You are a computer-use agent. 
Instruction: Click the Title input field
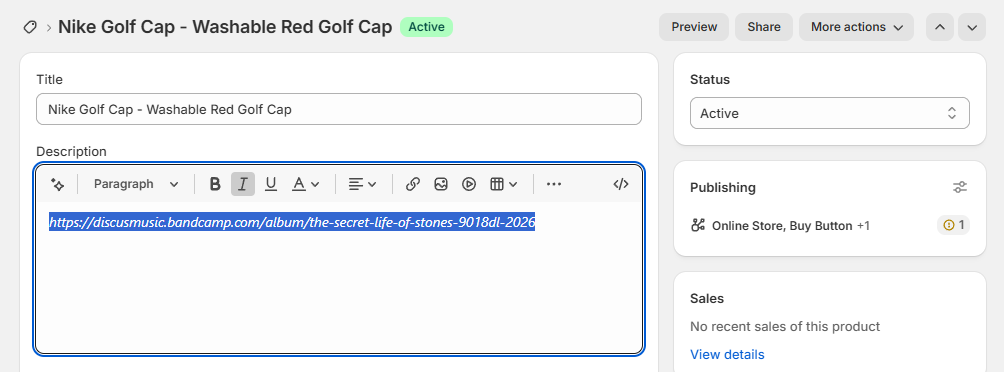point(339,109)
